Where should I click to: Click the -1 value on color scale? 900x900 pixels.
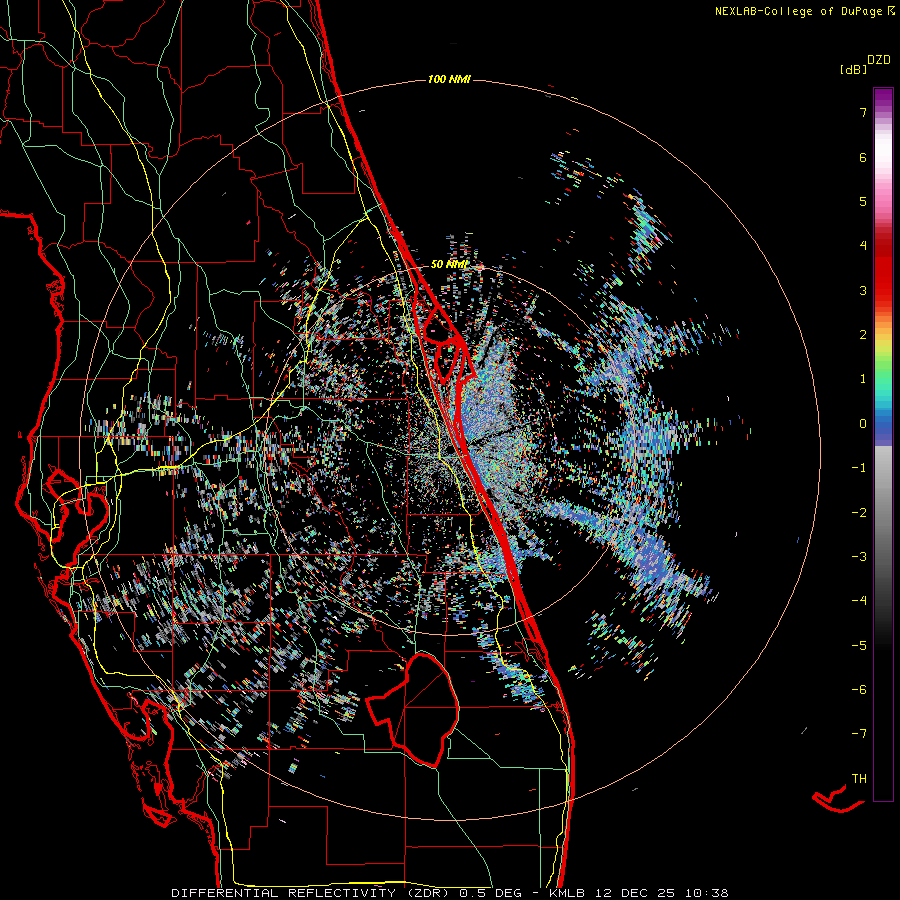[x=859, y=468]
